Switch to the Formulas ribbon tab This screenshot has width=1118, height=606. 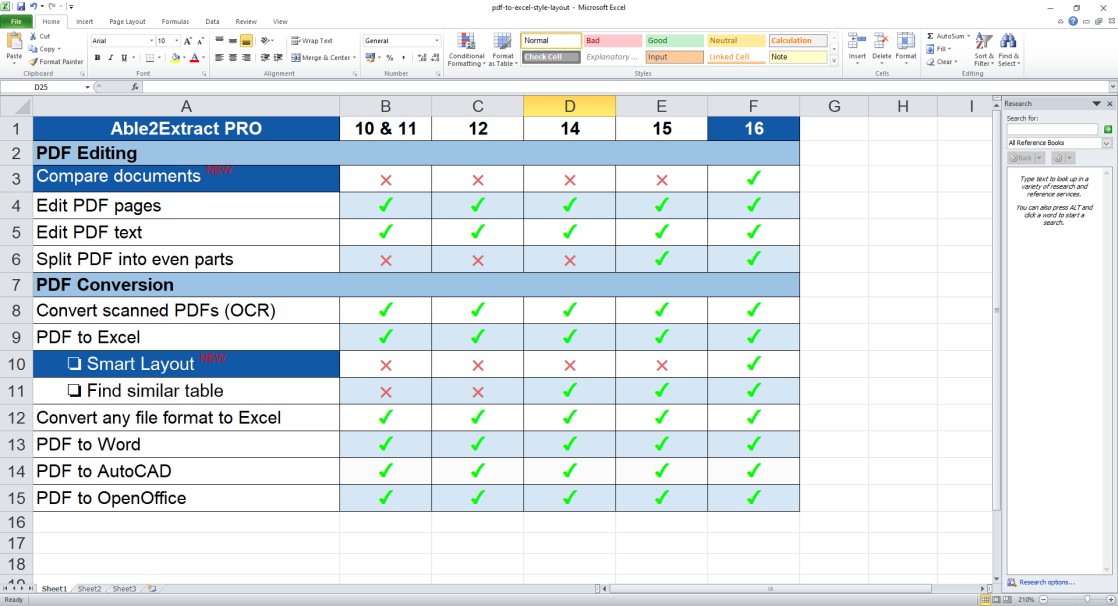point(176,21)
